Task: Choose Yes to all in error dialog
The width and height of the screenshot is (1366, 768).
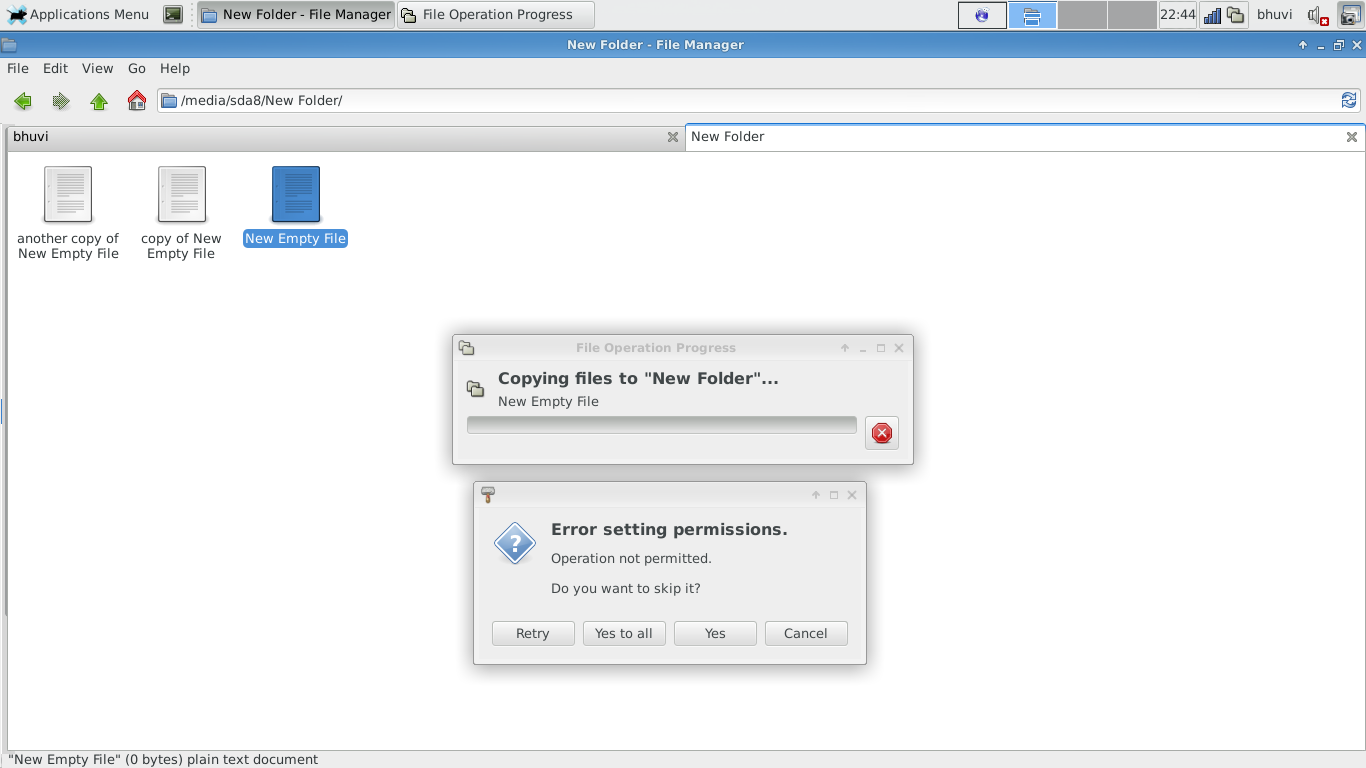Action: [624, 633]
